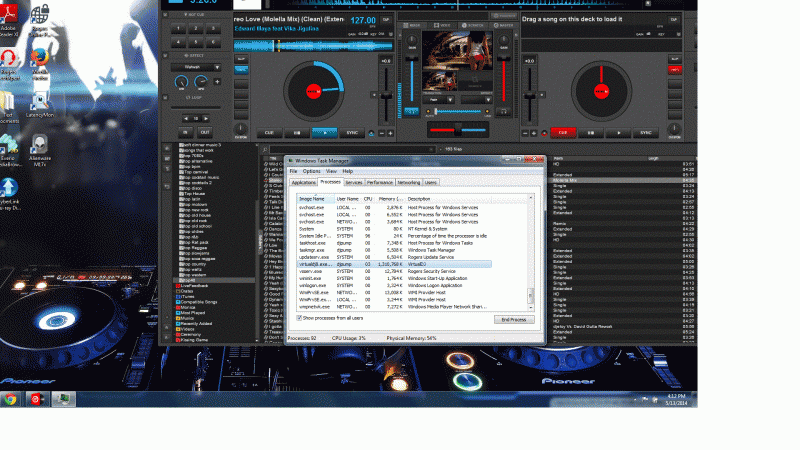Click SYNC on the right deck
This screenshot has height=450, width=800.
(x=645, y=133)
